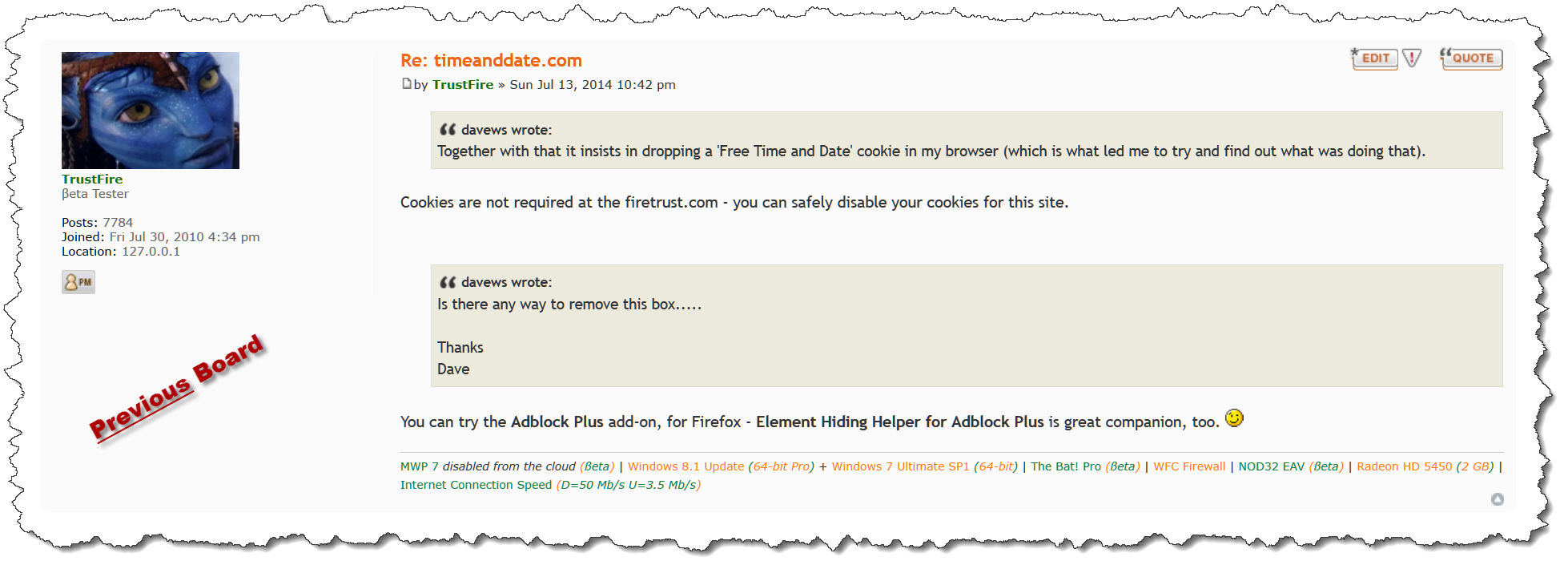Click 'Radeon HD 5450' in the signature
This screenshot has width=1568, height=569.
click(1404, 466)
